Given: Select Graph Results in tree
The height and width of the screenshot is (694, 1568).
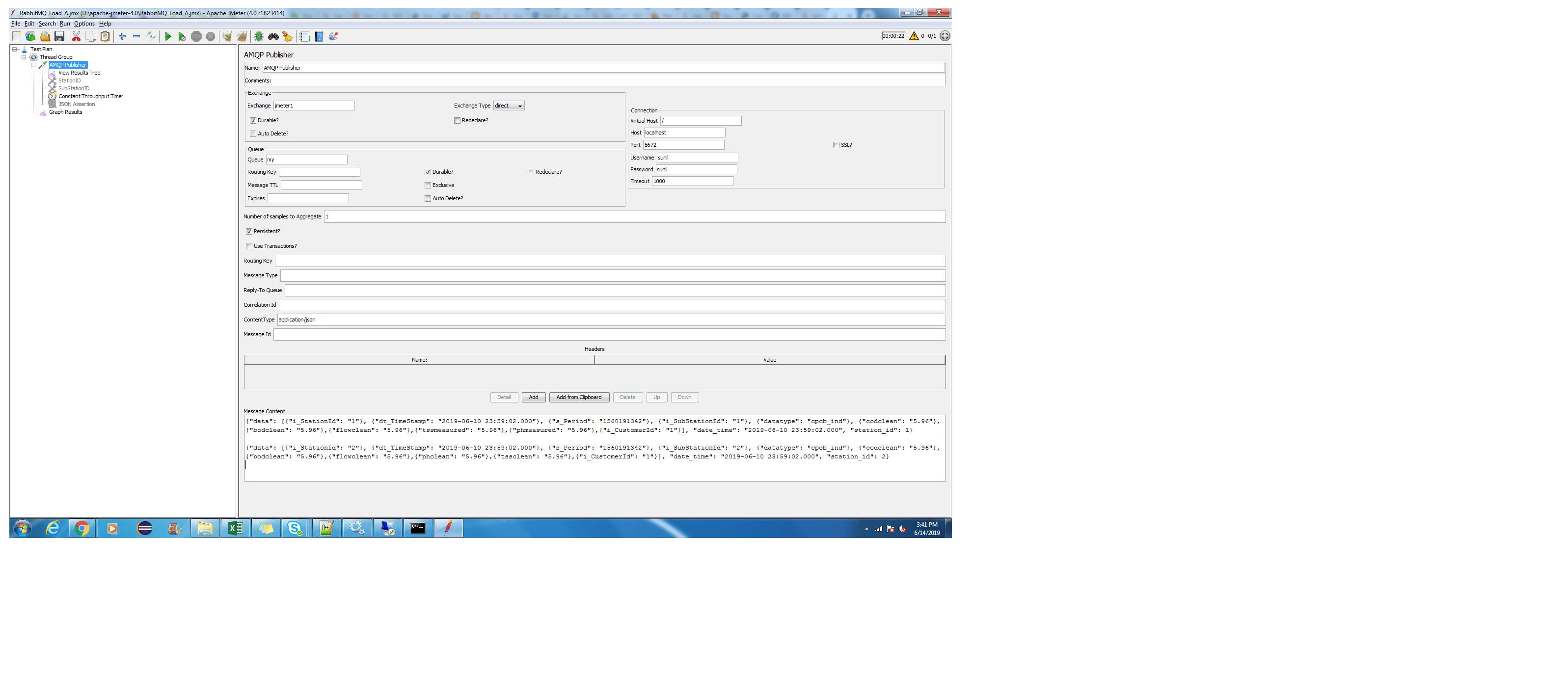Looking at the screenshot, I should (66, 112).
